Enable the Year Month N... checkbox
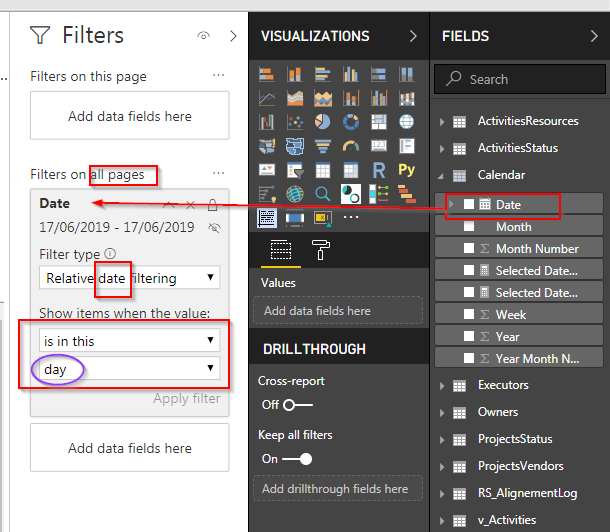Viewport: 610px width, 532px height. click(469, 358)
